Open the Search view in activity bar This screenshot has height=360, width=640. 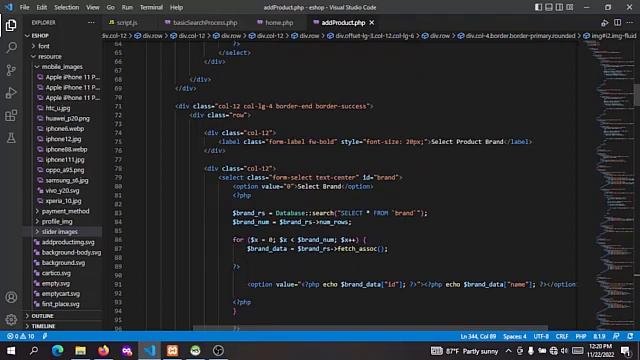coord(11,47)
